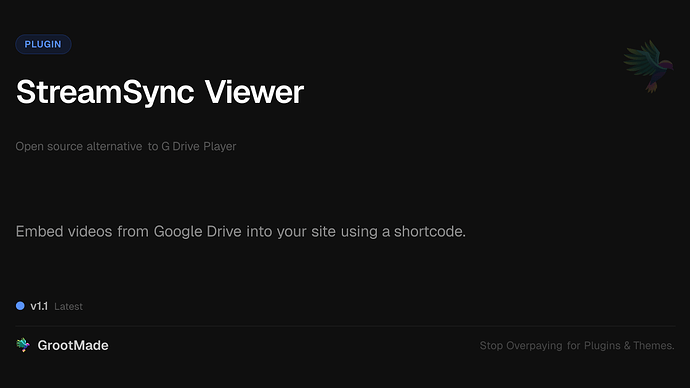The image size is (690, 388).
Task: Select the StreamSync Viewer title
Action: [160, 92]
